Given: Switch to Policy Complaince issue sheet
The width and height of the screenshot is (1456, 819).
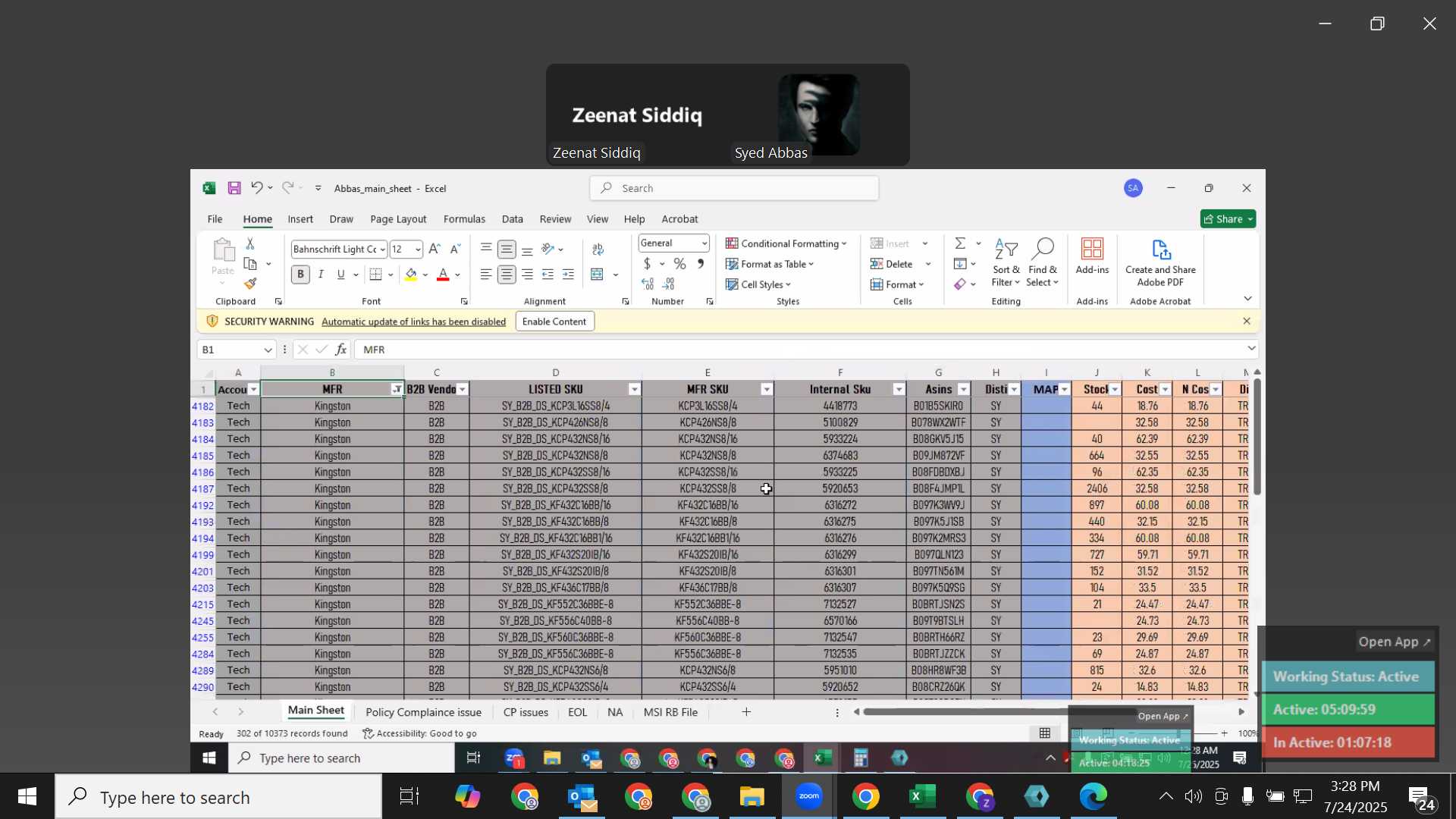Looking at the screenshot, I should (x=423, y=712).
